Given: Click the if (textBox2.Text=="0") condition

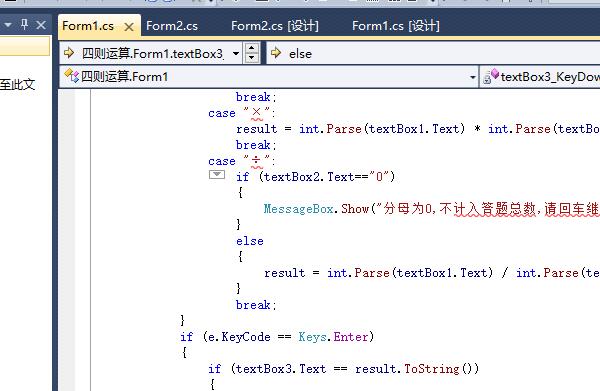Looking at the screenshot, I should pos(315,177).
